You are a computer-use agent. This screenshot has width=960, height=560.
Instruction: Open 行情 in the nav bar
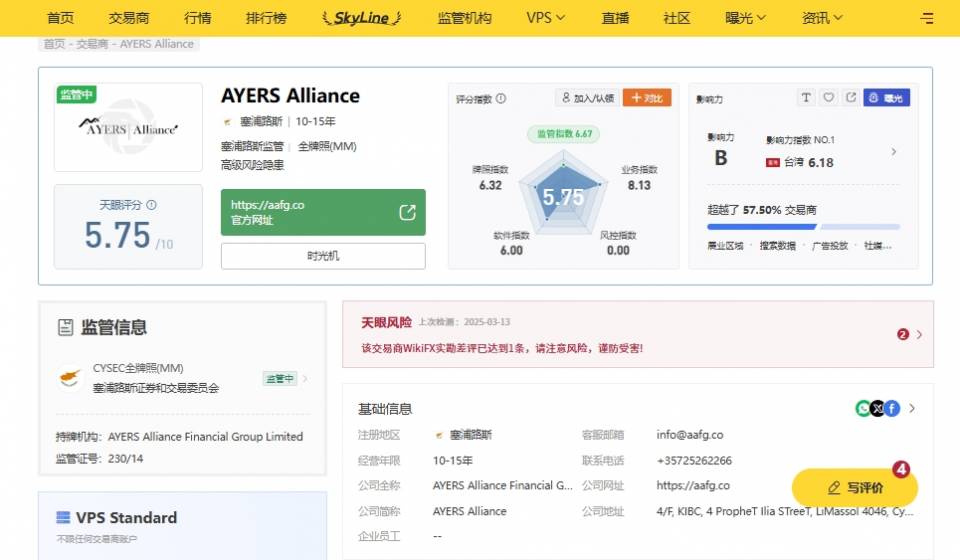[198, 18]
